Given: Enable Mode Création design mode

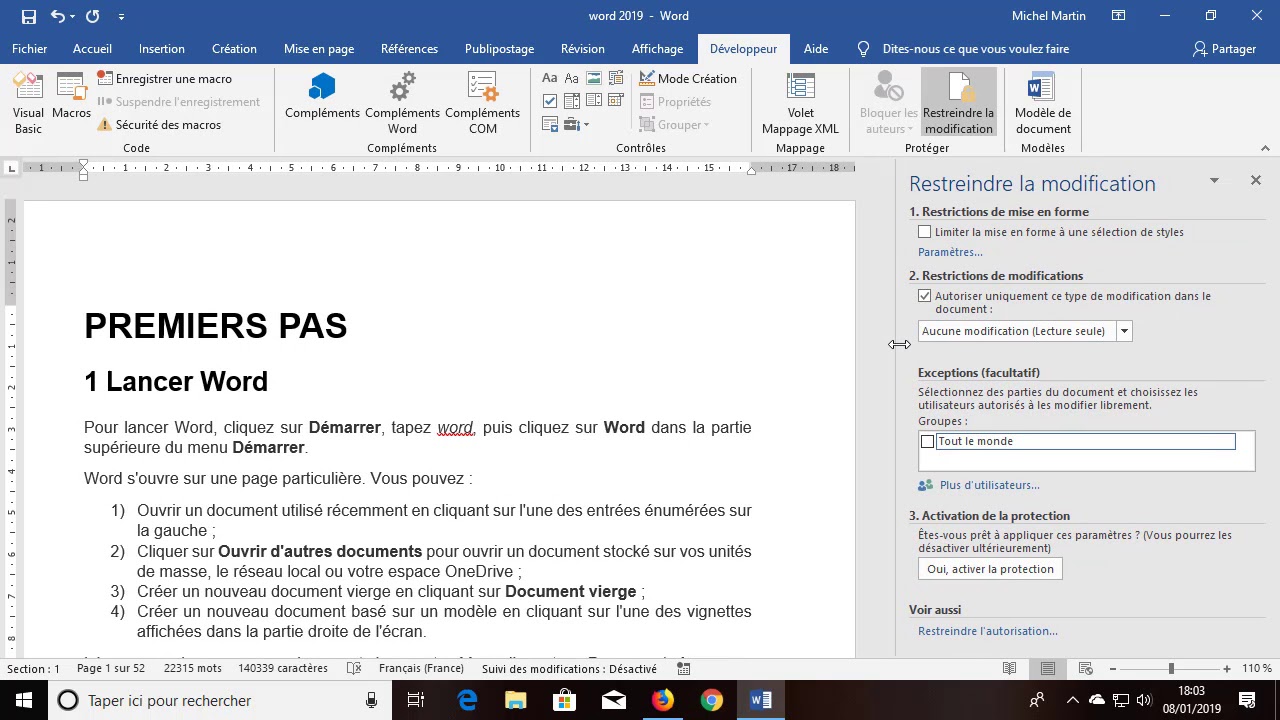Looking at the screenshot, I should coord(687,79).
